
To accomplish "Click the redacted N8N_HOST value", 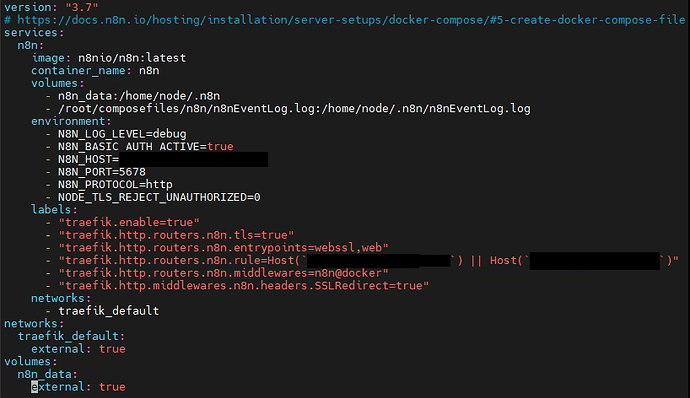I will [194, 159].
